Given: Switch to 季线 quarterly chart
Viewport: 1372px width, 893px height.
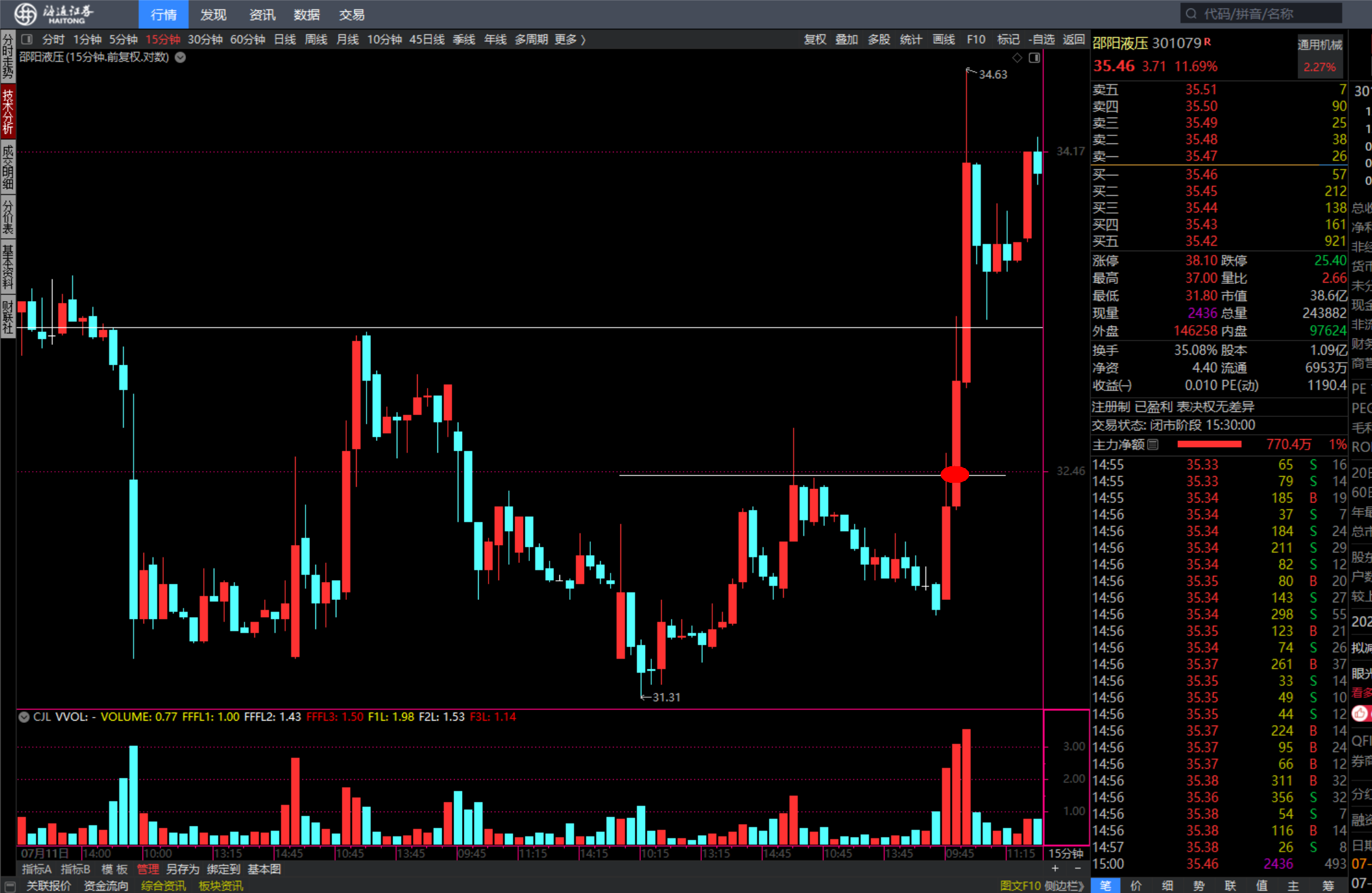Looking at the screenshot, I should click(x=464, y=39).
